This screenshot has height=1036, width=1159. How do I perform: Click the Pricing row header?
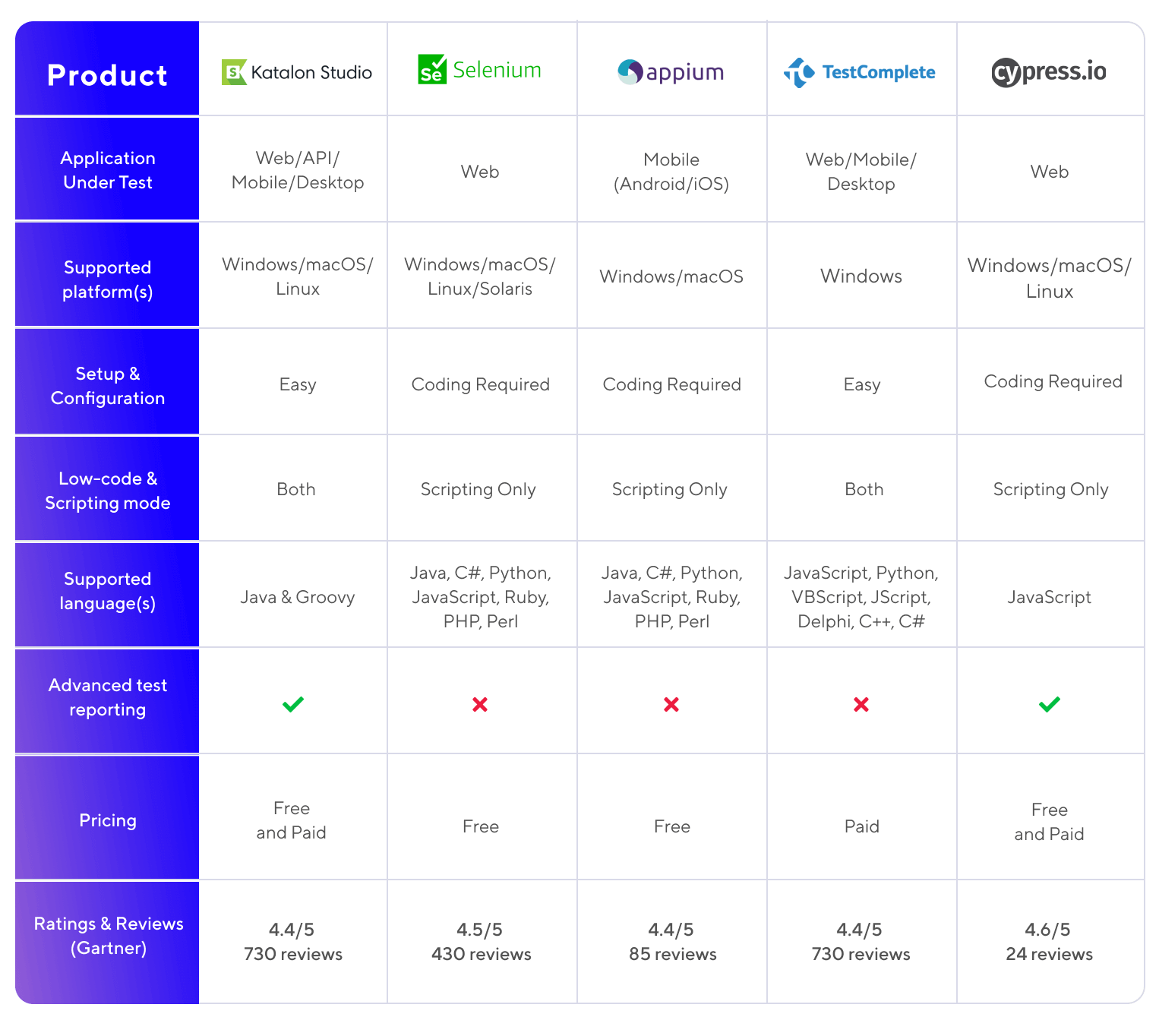(107, 820)
